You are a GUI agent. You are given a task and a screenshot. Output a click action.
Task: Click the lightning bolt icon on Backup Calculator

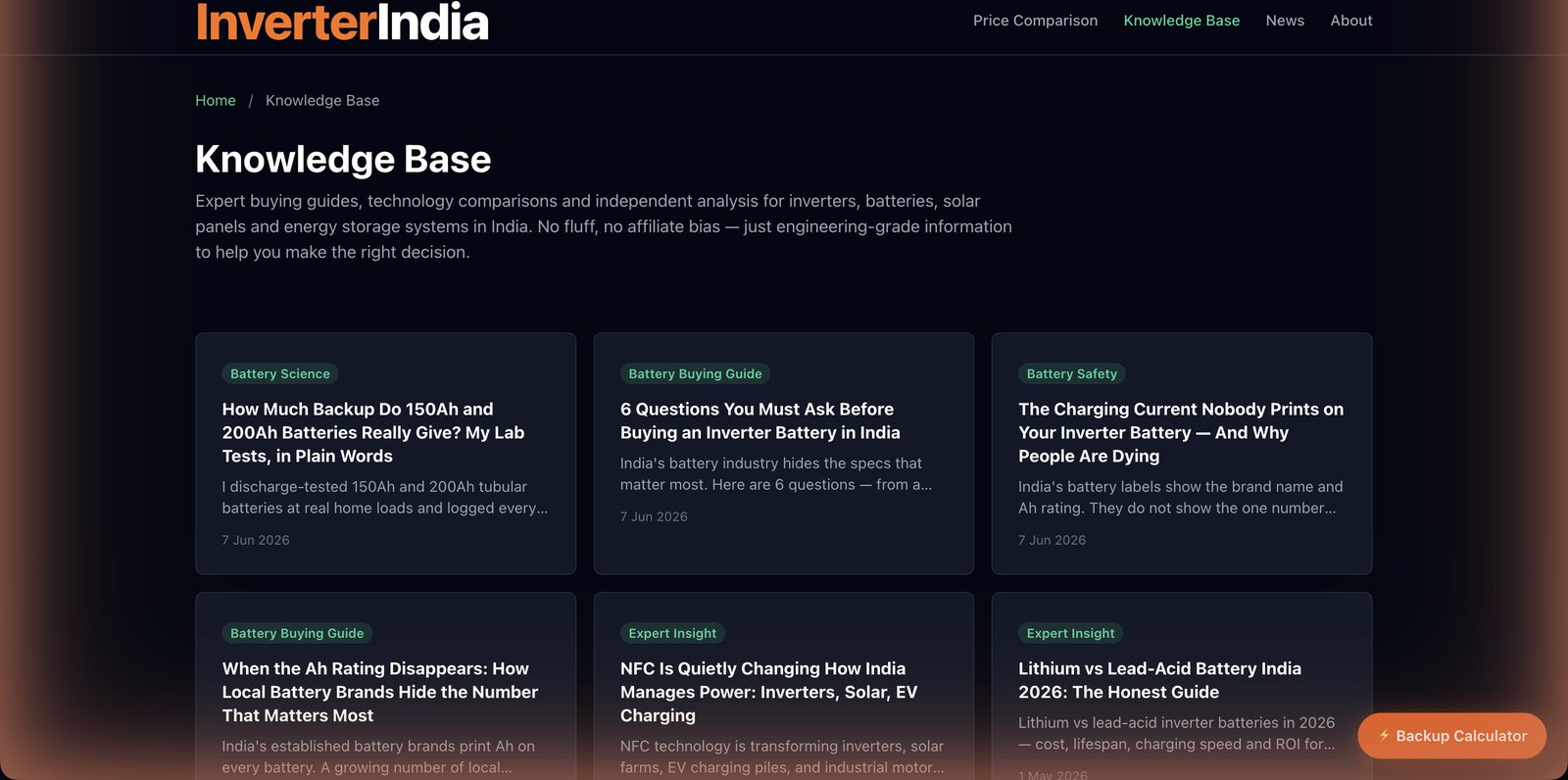pyautogui.click(x=1384, y=736)
